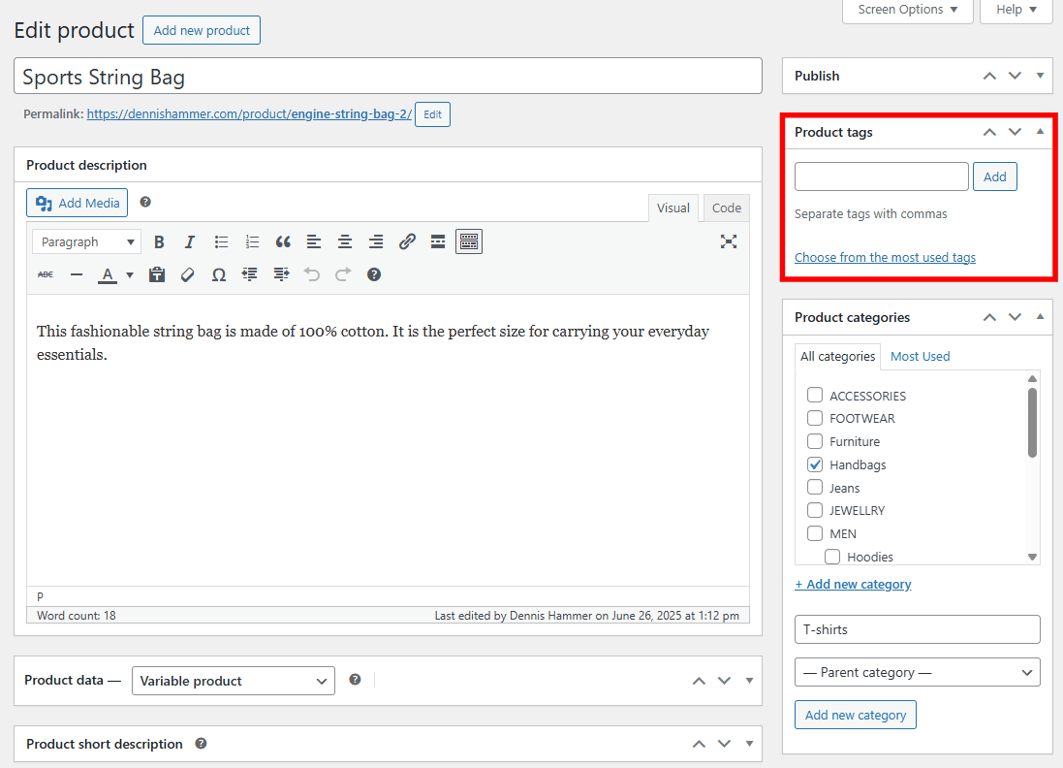This screenshot has height=768, width=1063.
Task: Collapse the Product tags panel
Action: click(x=1039, y=131)
